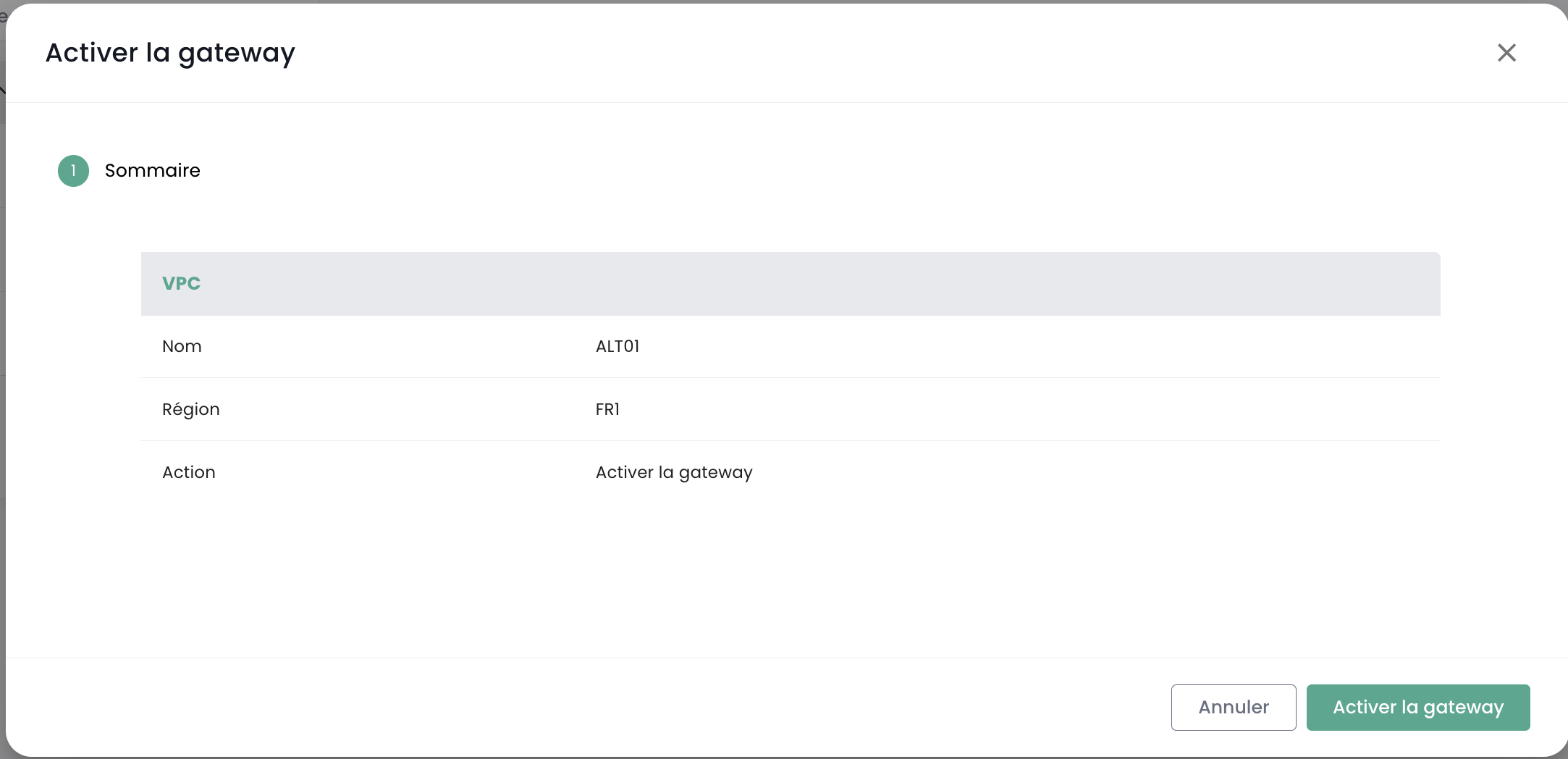
Task: Click the empty area right of ALT01
Action: pos(1013,347)
